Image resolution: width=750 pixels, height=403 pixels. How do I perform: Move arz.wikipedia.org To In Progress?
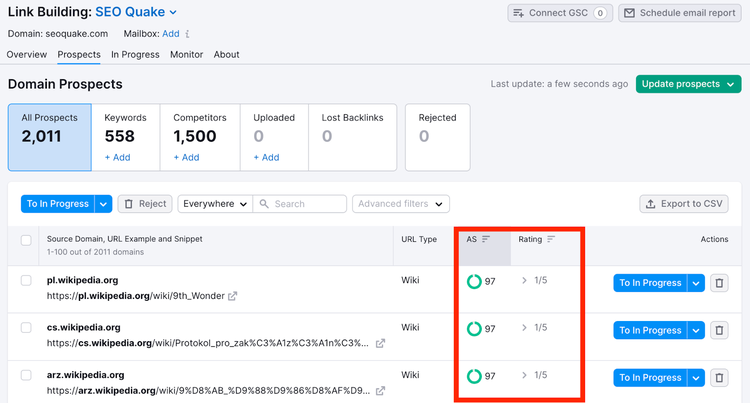click(x=651, y=378)
